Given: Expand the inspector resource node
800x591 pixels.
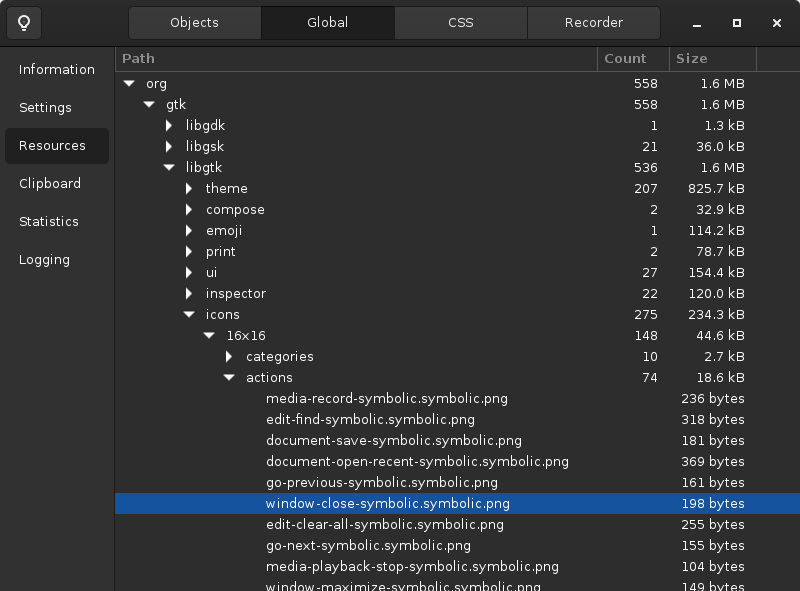Looking at the screenshot, I should 188,293.
